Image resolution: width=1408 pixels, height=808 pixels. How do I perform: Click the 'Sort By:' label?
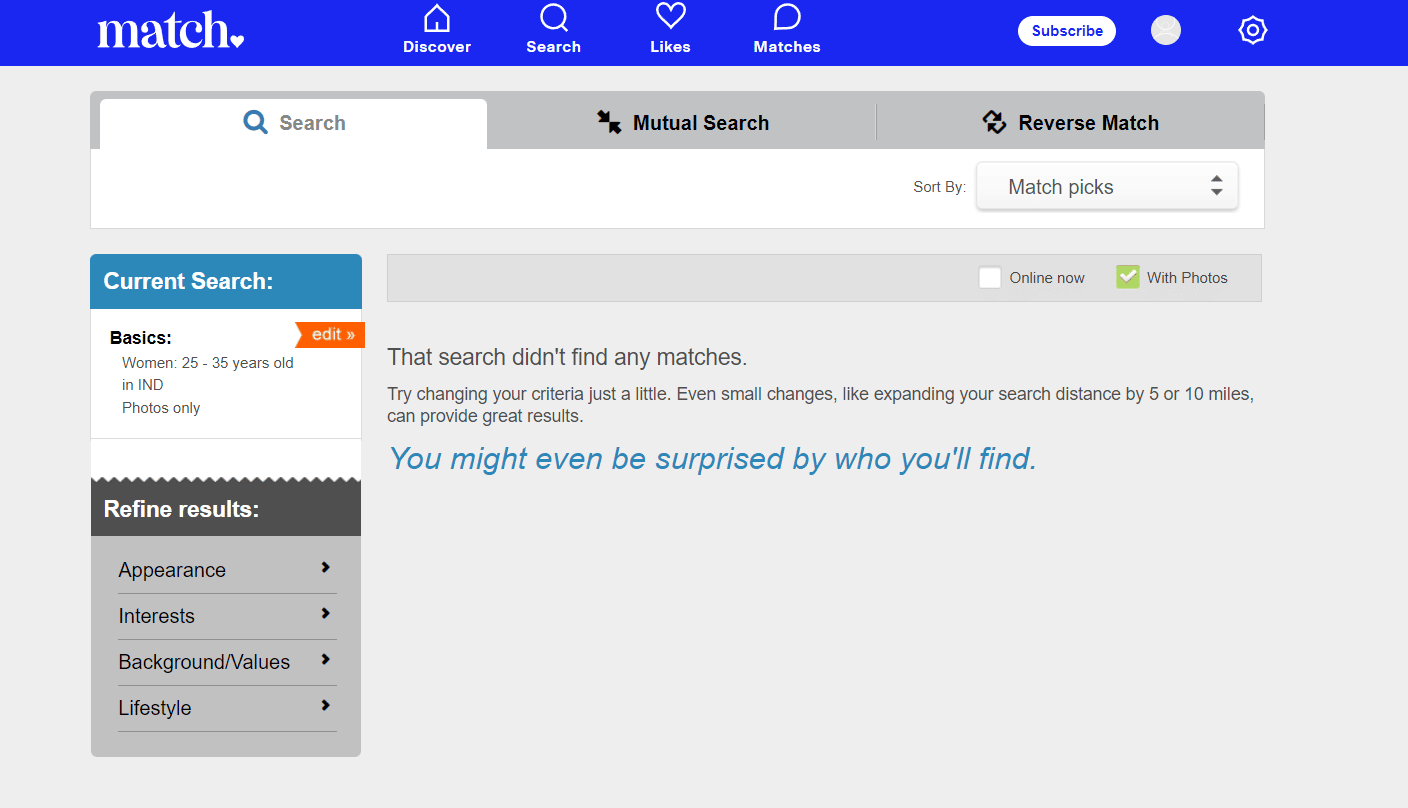click(940, 187)
